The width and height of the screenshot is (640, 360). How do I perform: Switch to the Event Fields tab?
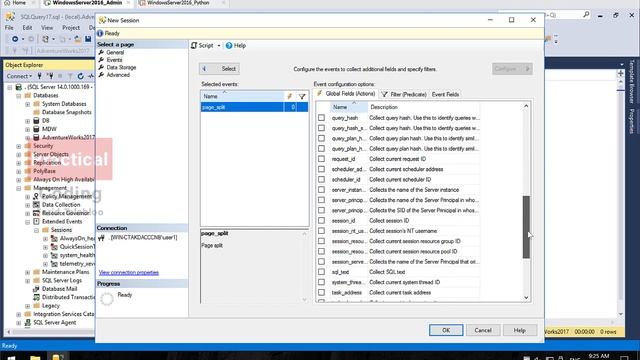pyautogui.click(x=445, y=94)
